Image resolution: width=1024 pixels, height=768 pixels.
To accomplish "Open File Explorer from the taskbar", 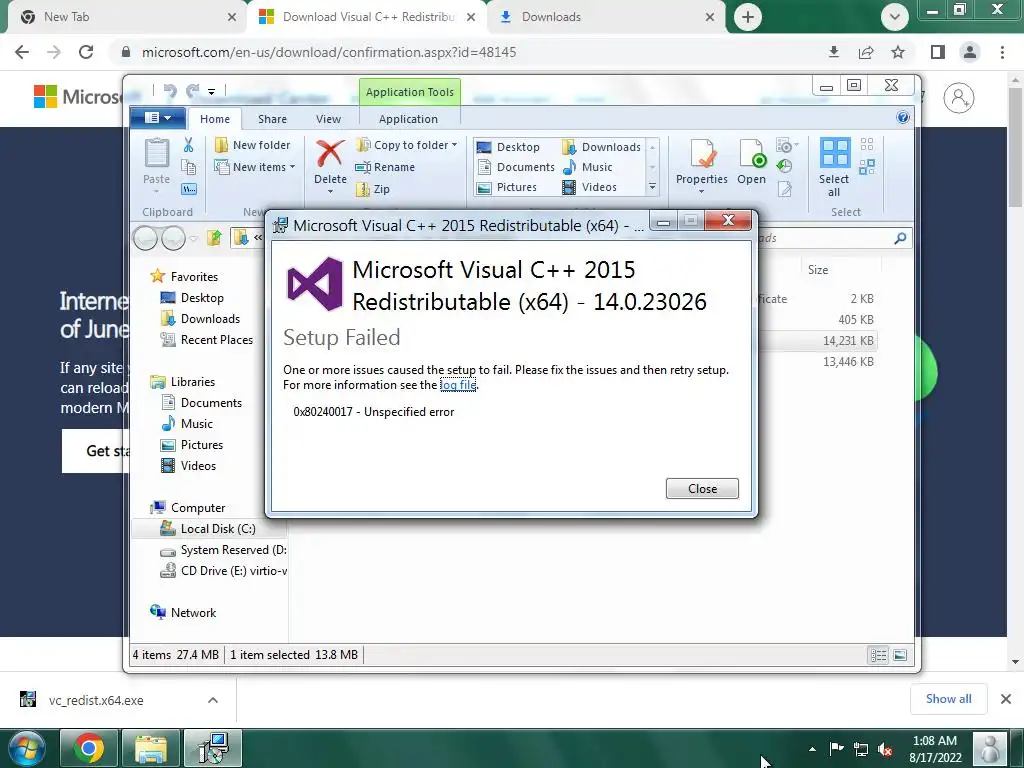I will coord(151,748).
